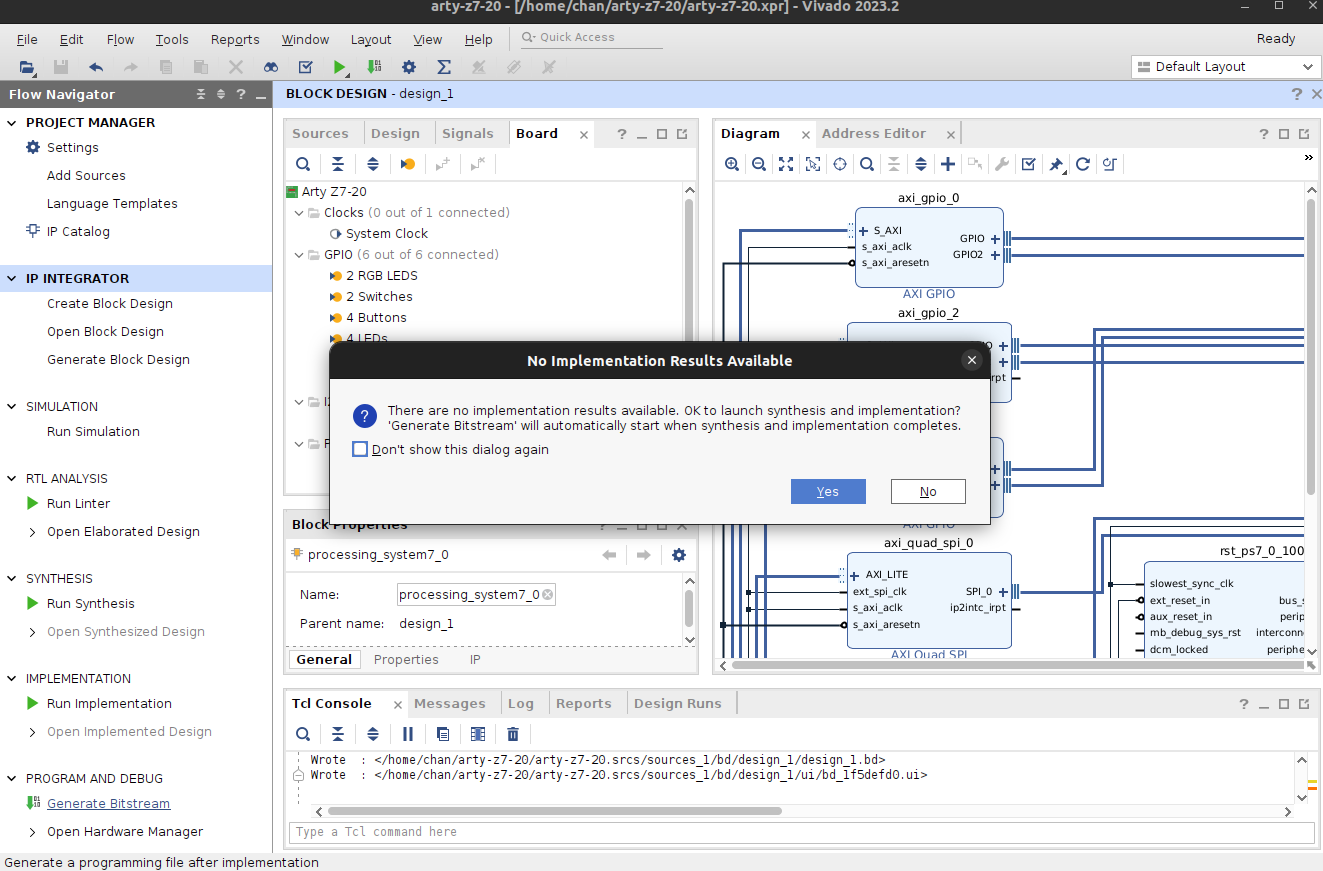The width and height of the screenshot is (1323, 871).
Task: Click the green Run flow toolbar icon
Action: click(340, 67)
